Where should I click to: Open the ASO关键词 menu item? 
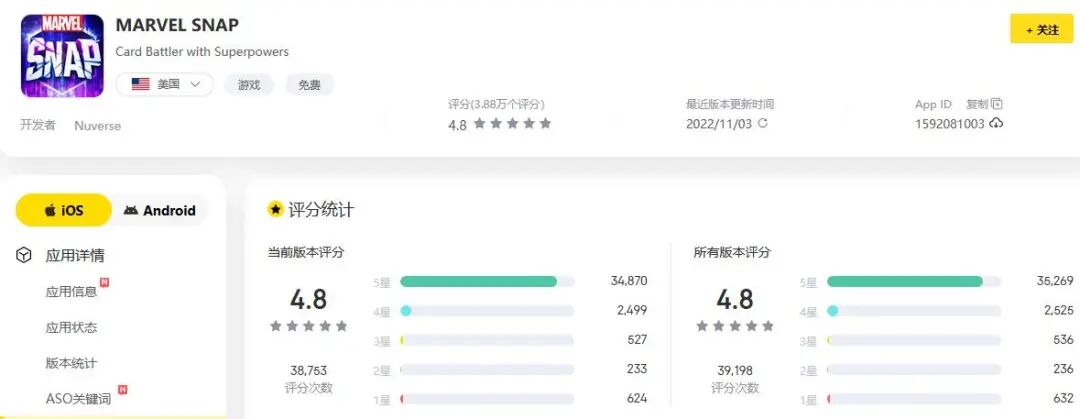[x=78, y=399]
